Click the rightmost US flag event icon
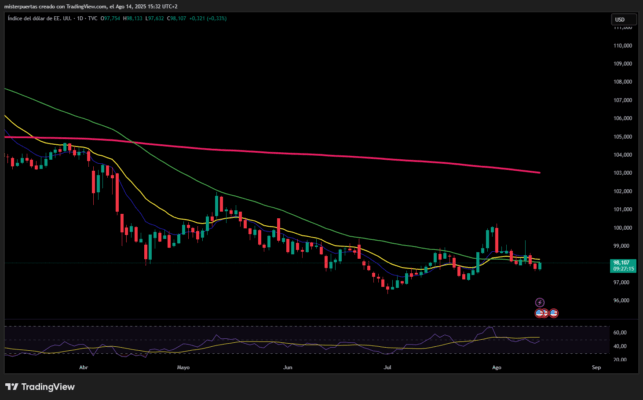643x400 pixels. point(554,313)
